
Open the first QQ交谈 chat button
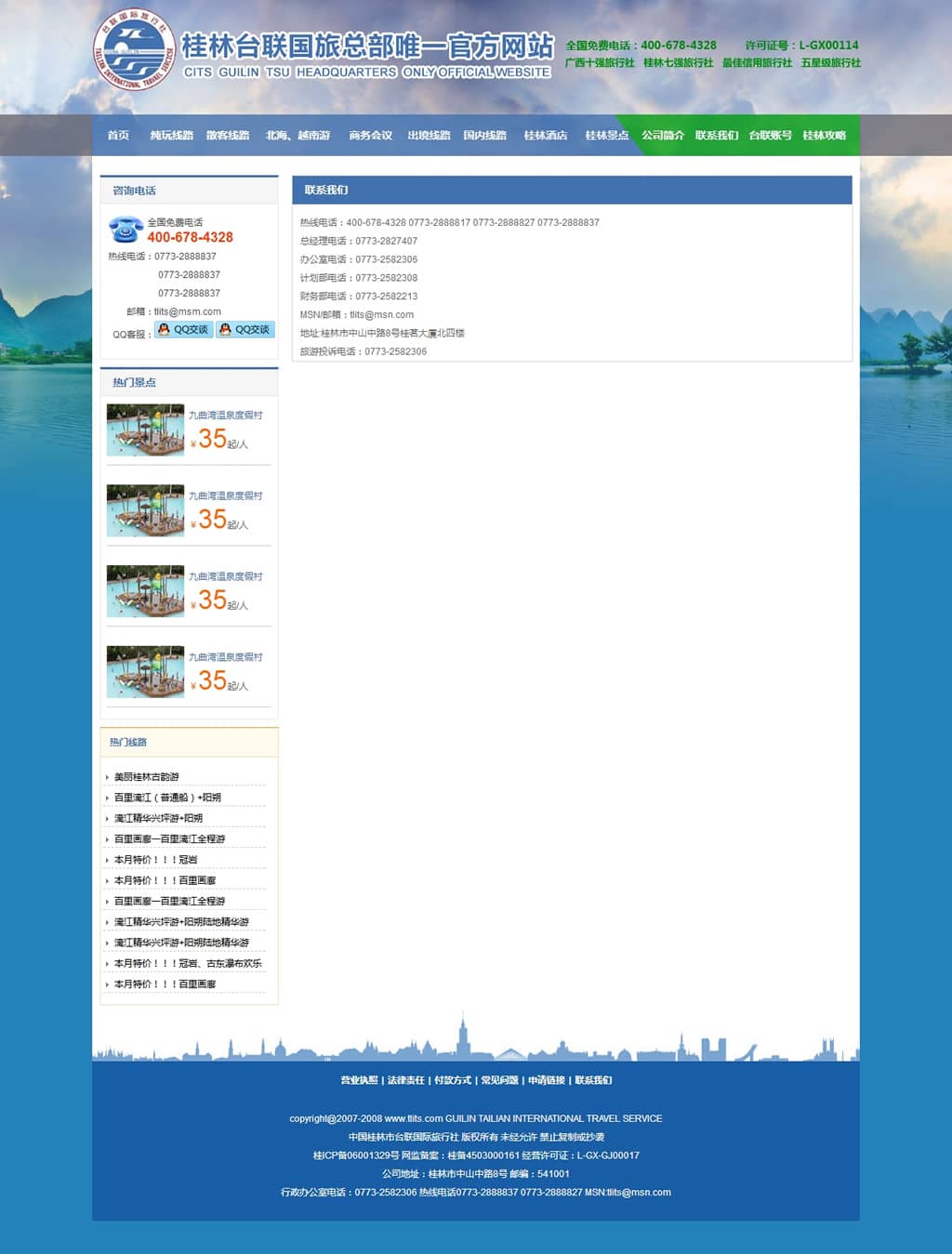(x=183, y=330)
